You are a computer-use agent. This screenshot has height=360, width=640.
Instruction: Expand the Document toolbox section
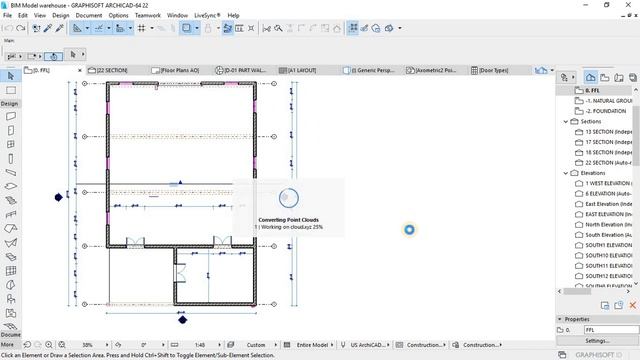point(11,335)
